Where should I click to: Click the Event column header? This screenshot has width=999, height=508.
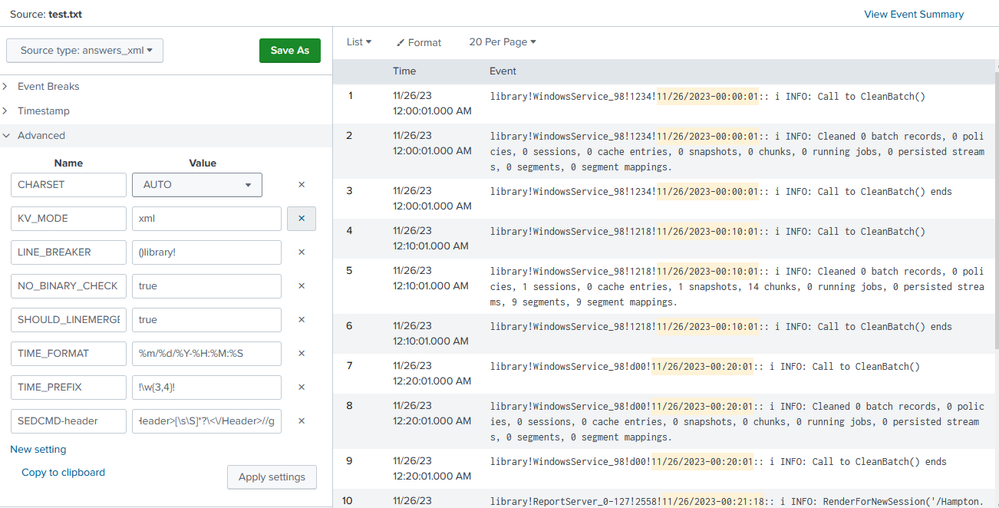pyautogui.click(x=503, y=71)
